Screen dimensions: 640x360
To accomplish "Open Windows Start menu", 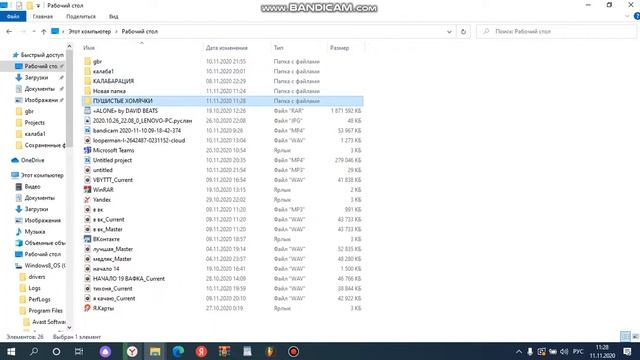I will click(11, 351).
